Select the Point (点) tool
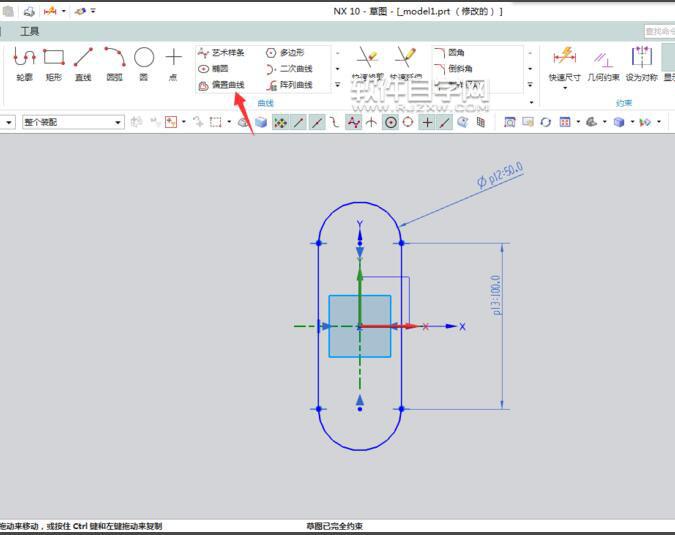 click(x=173, y=64)
